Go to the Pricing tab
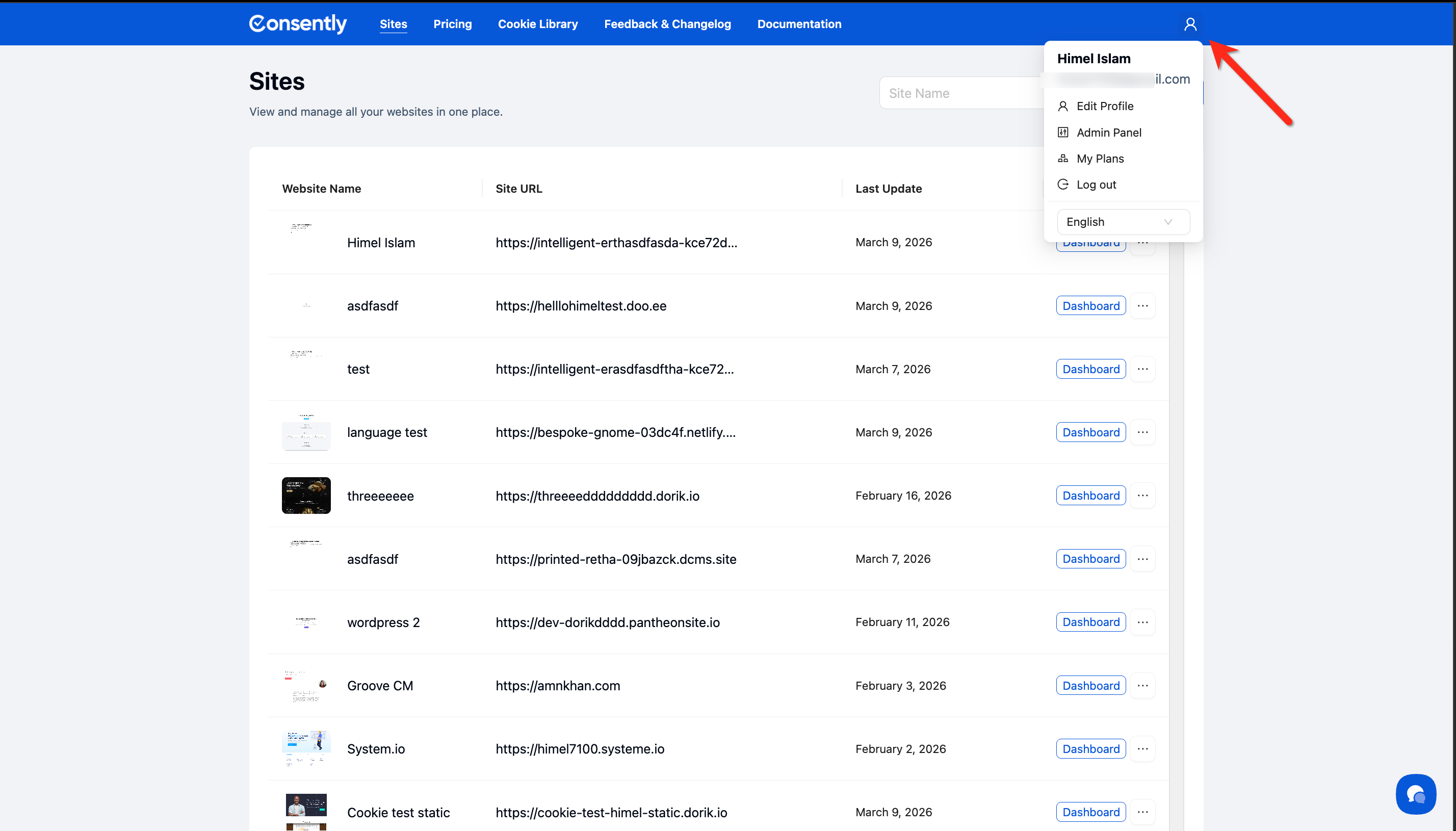The width and height of the screenshot is (1456, 831). pyautogui.click(x=452, y=24)
